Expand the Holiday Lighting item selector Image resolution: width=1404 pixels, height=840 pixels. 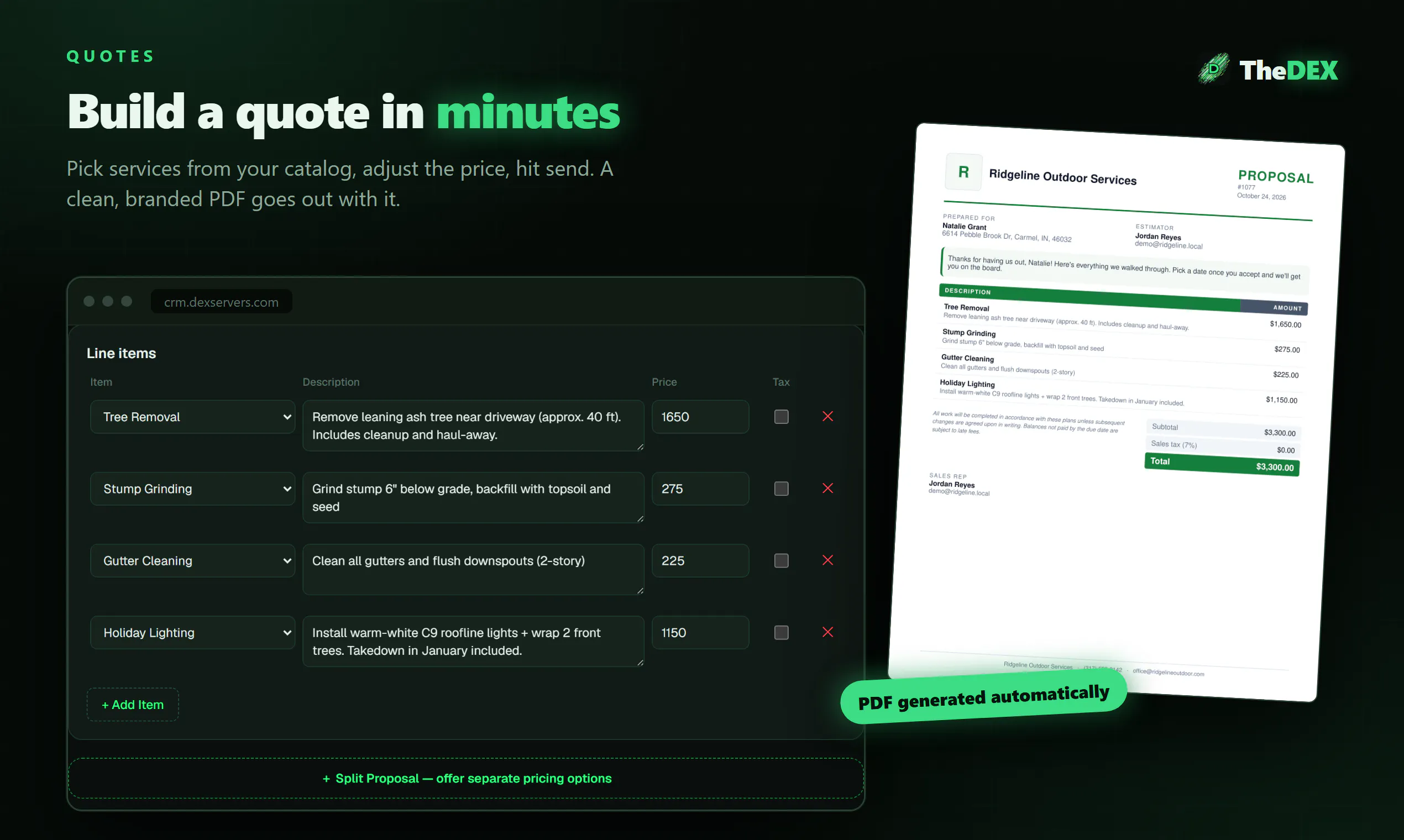(192, 633)
